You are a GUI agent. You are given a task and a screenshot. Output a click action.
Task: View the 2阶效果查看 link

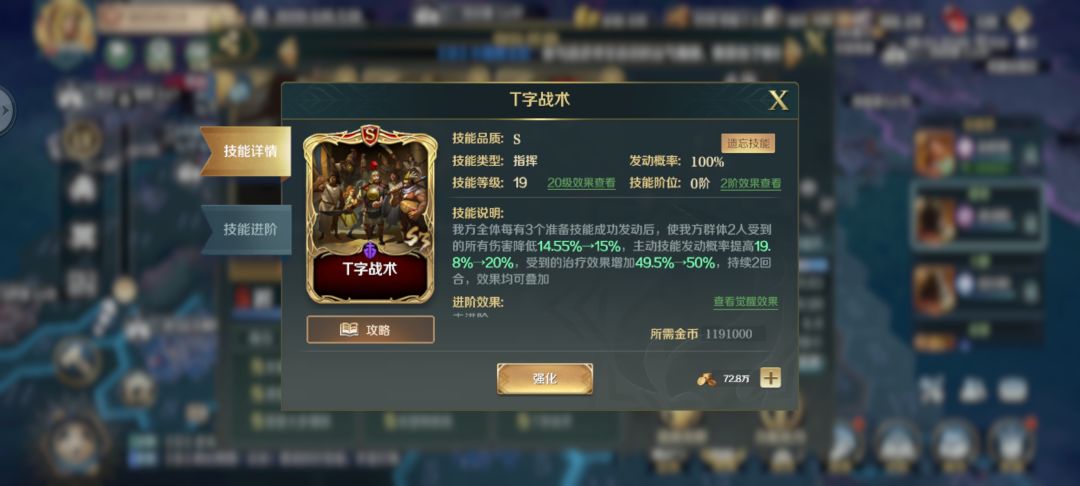pyautogui.click(x=751, y=183)
